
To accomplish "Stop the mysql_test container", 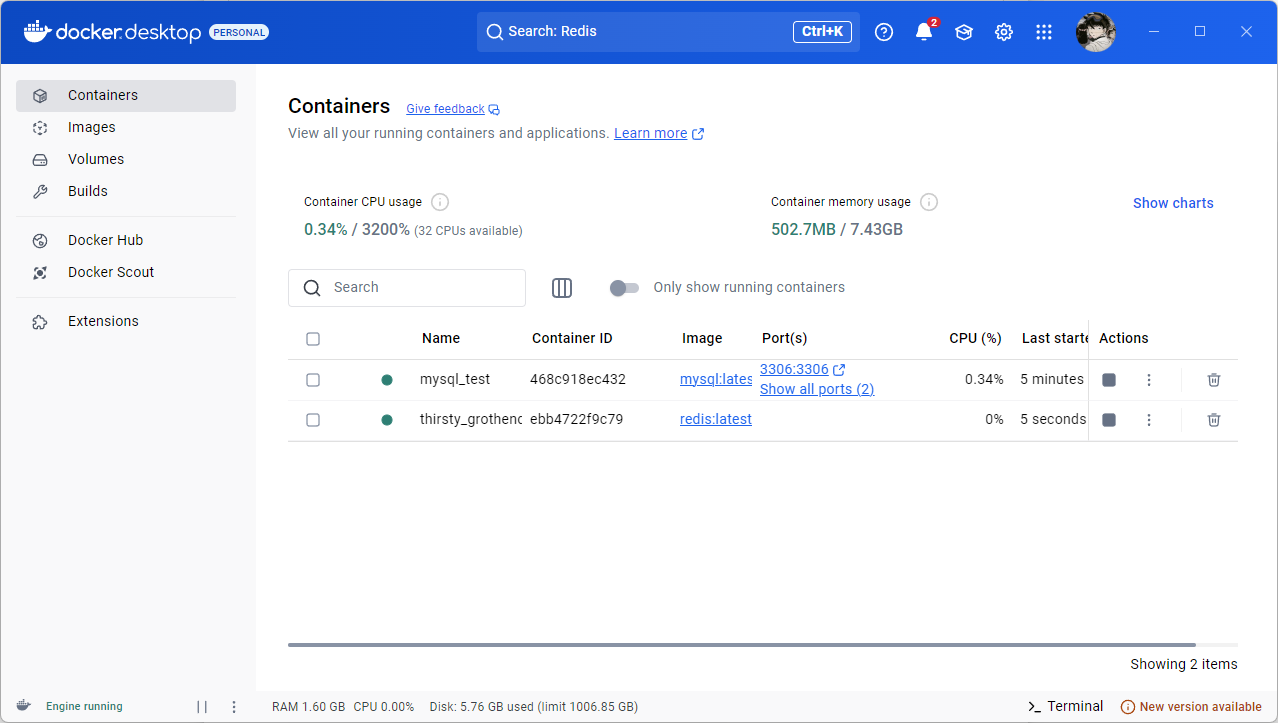I will click(1108, 380).
